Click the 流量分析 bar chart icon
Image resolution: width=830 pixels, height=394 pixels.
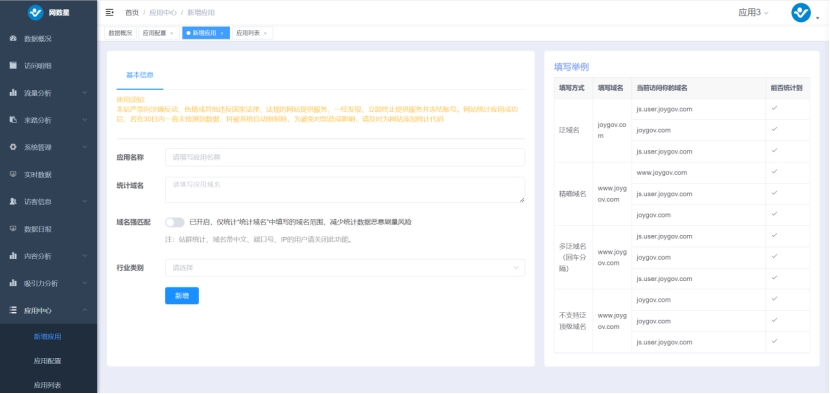[x=13, y=93]
